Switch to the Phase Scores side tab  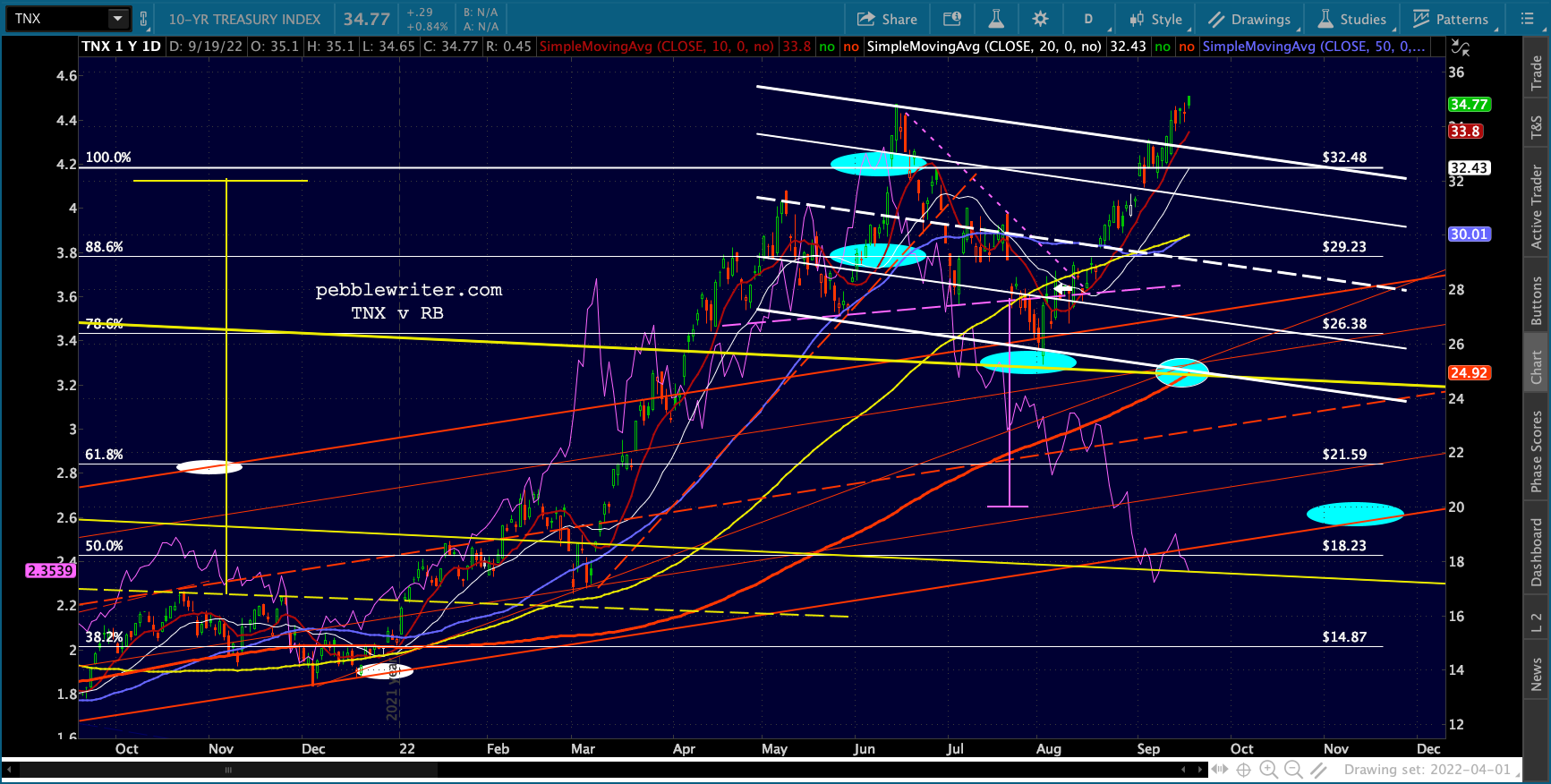1537,451
